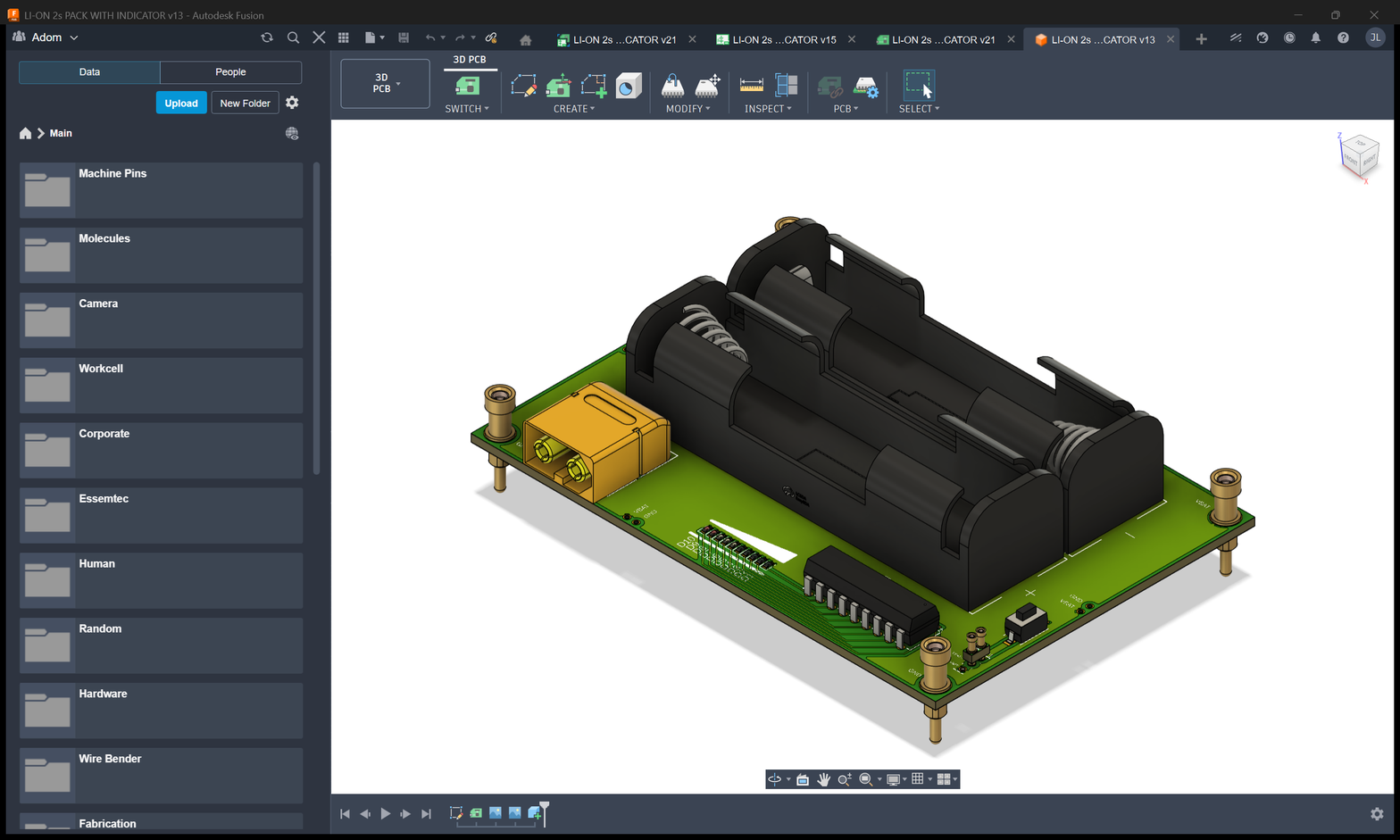Select the Move to Board component tool
This screenshot has width=1400, height=840.
[672, 86]
